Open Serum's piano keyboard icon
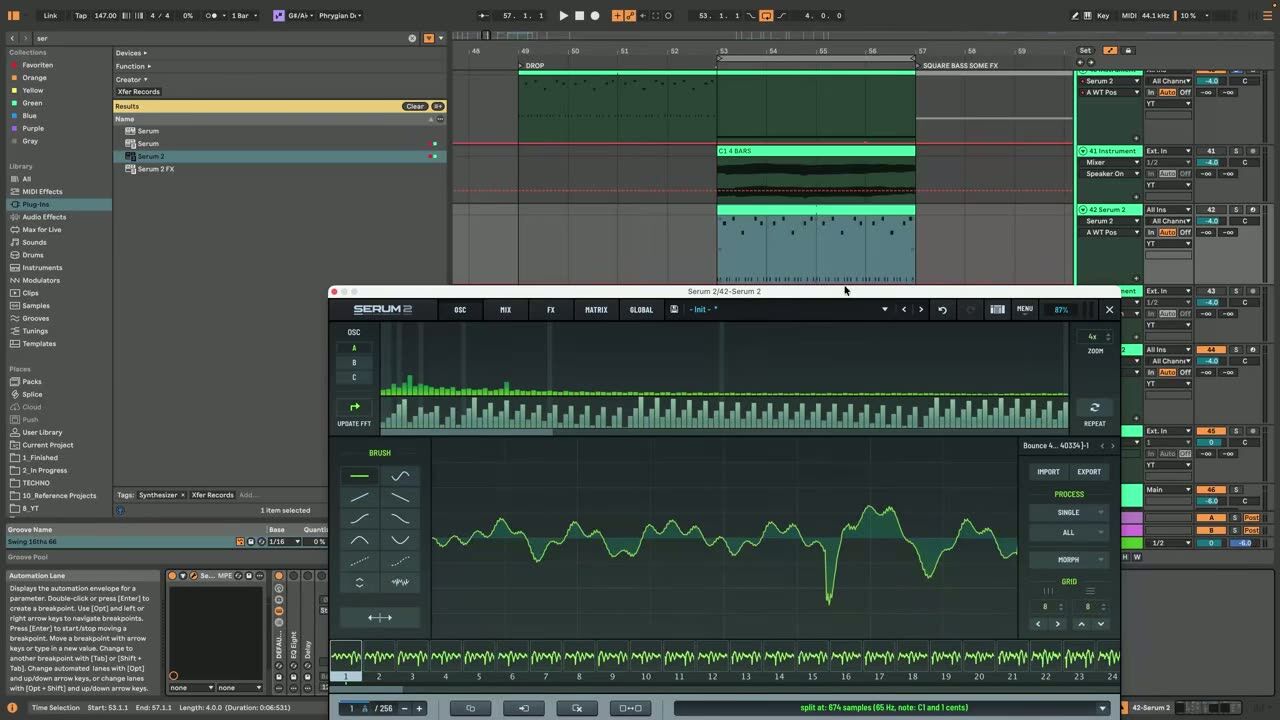The height and width of the screenshot is (720, 1280). [997, 310]
